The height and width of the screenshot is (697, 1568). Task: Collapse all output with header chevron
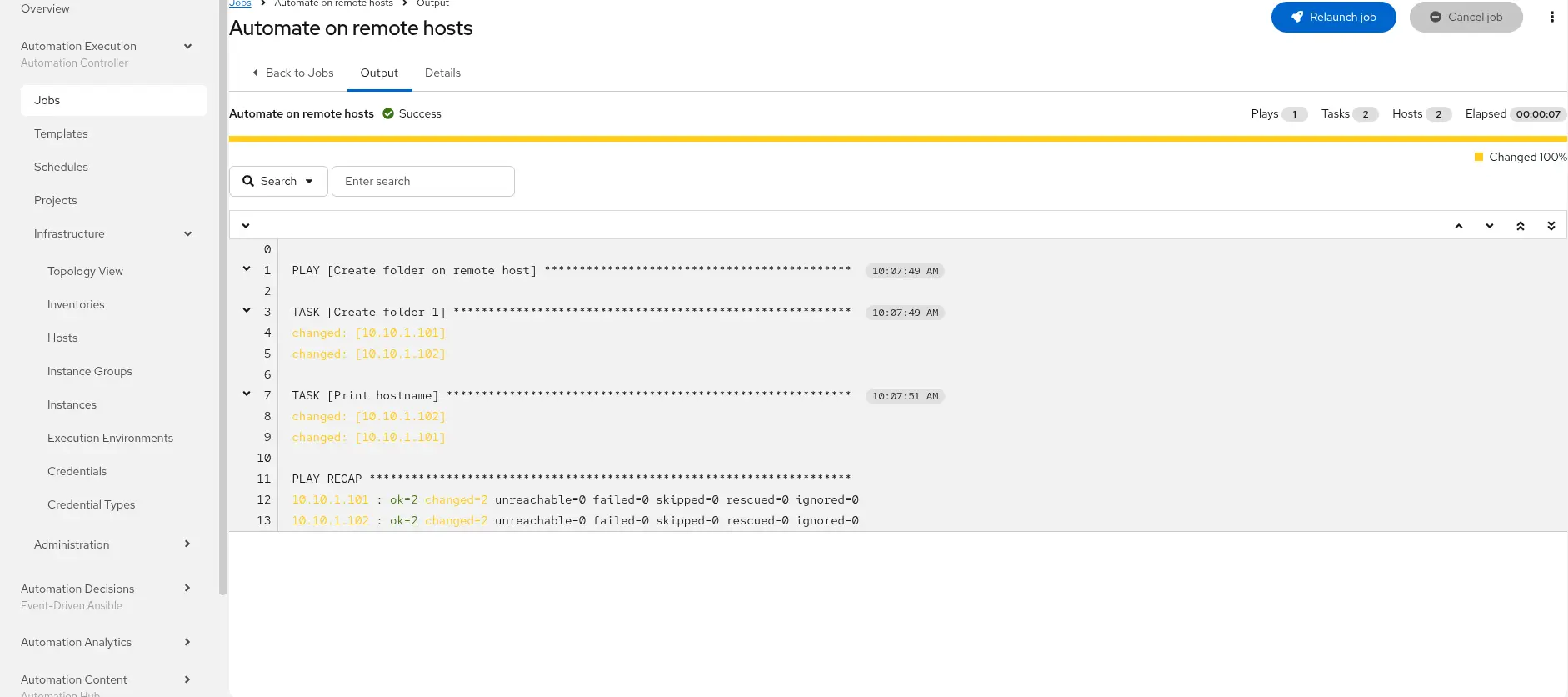[246, 225]
